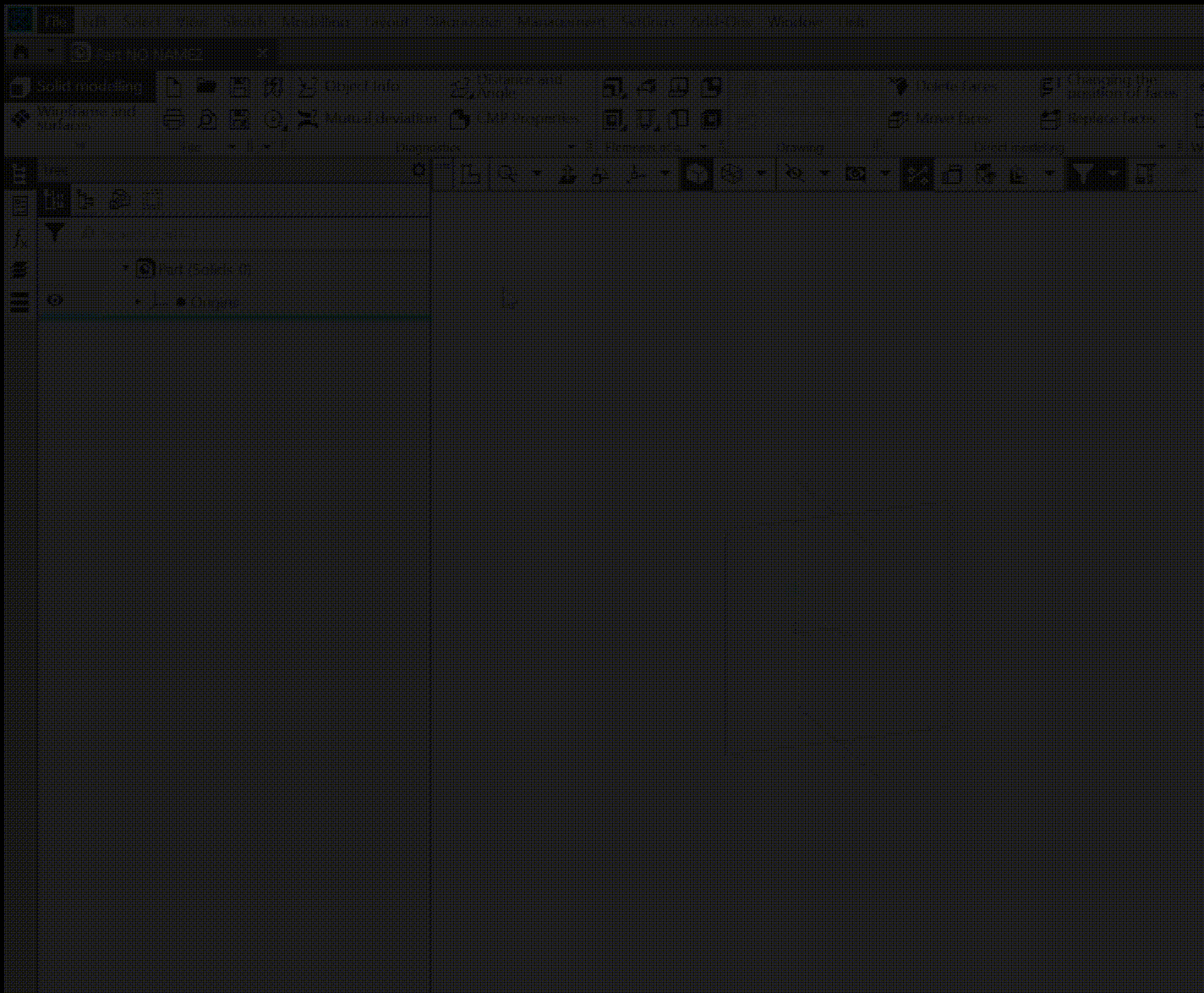Switch to Solid modeling ribbon mode
This screenshot has height=993, width=1204.
(x=79, y=86)
